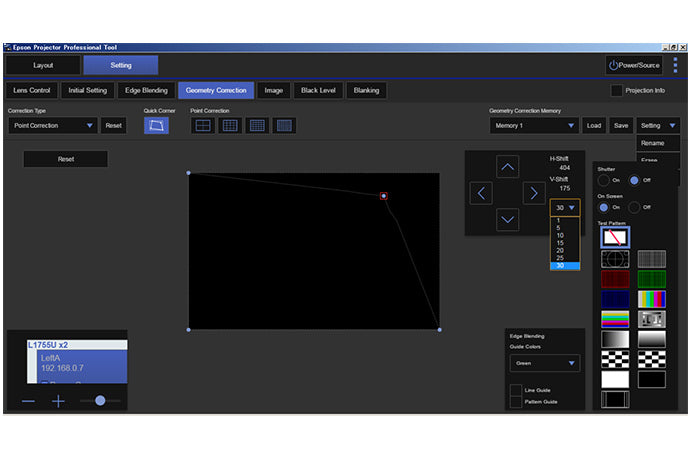Enable the Pattern Guide checkbox
The height and width of the screenshot is (460, 690).
coord(515,401)
